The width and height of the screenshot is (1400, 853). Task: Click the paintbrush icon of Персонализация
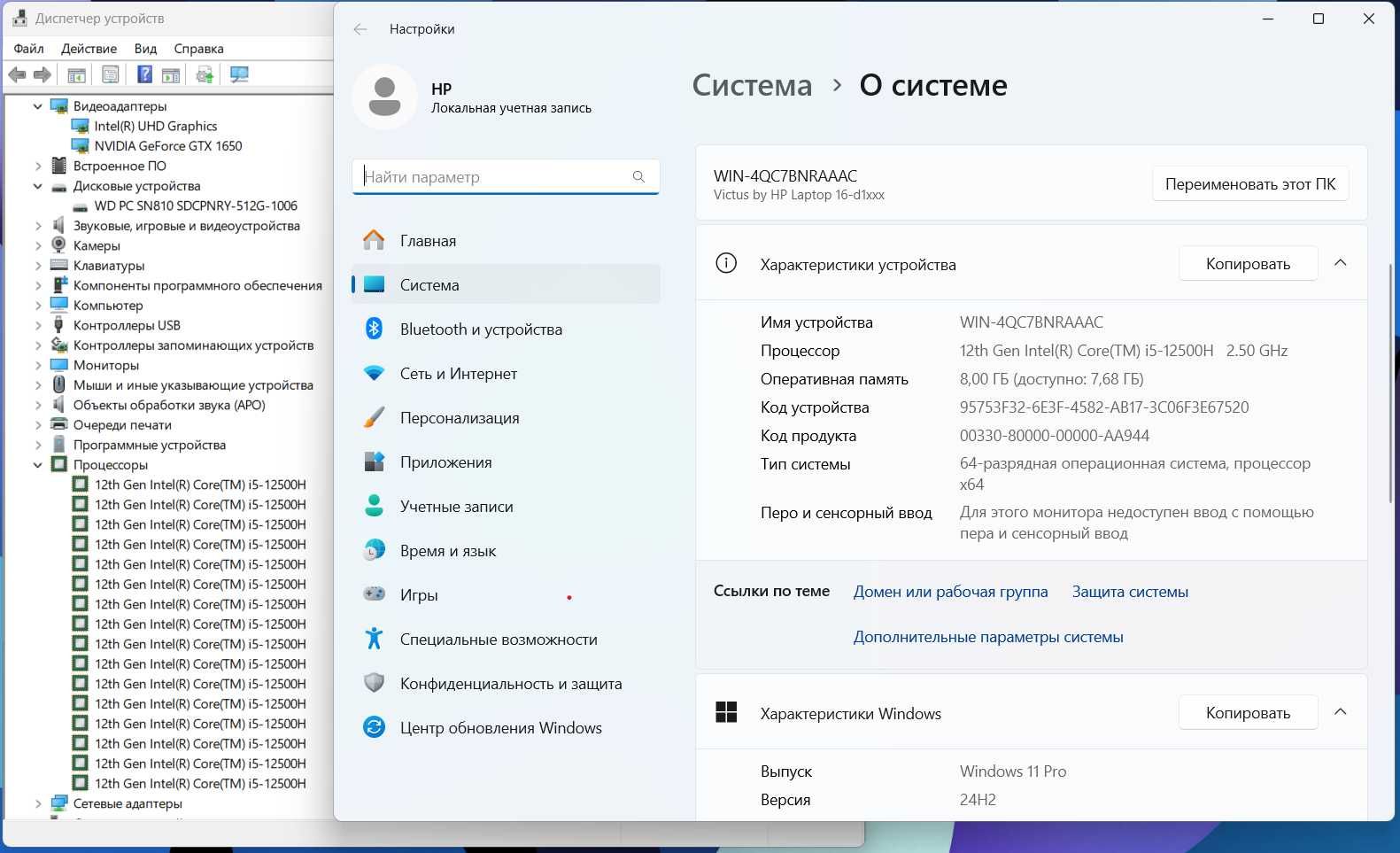coord(374,417)
